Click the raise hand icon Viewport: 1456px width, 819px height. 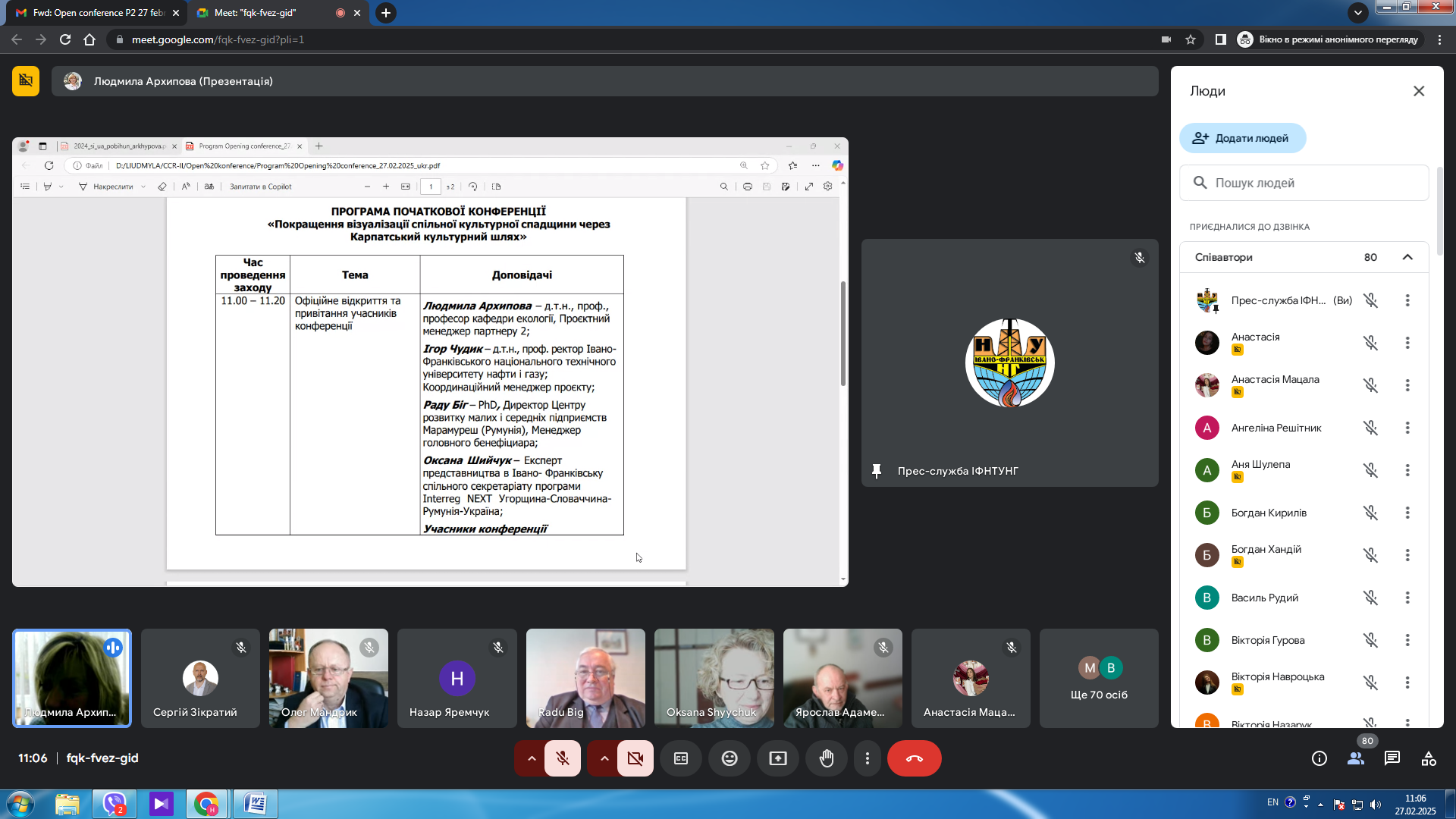click(x=827, y=758)
